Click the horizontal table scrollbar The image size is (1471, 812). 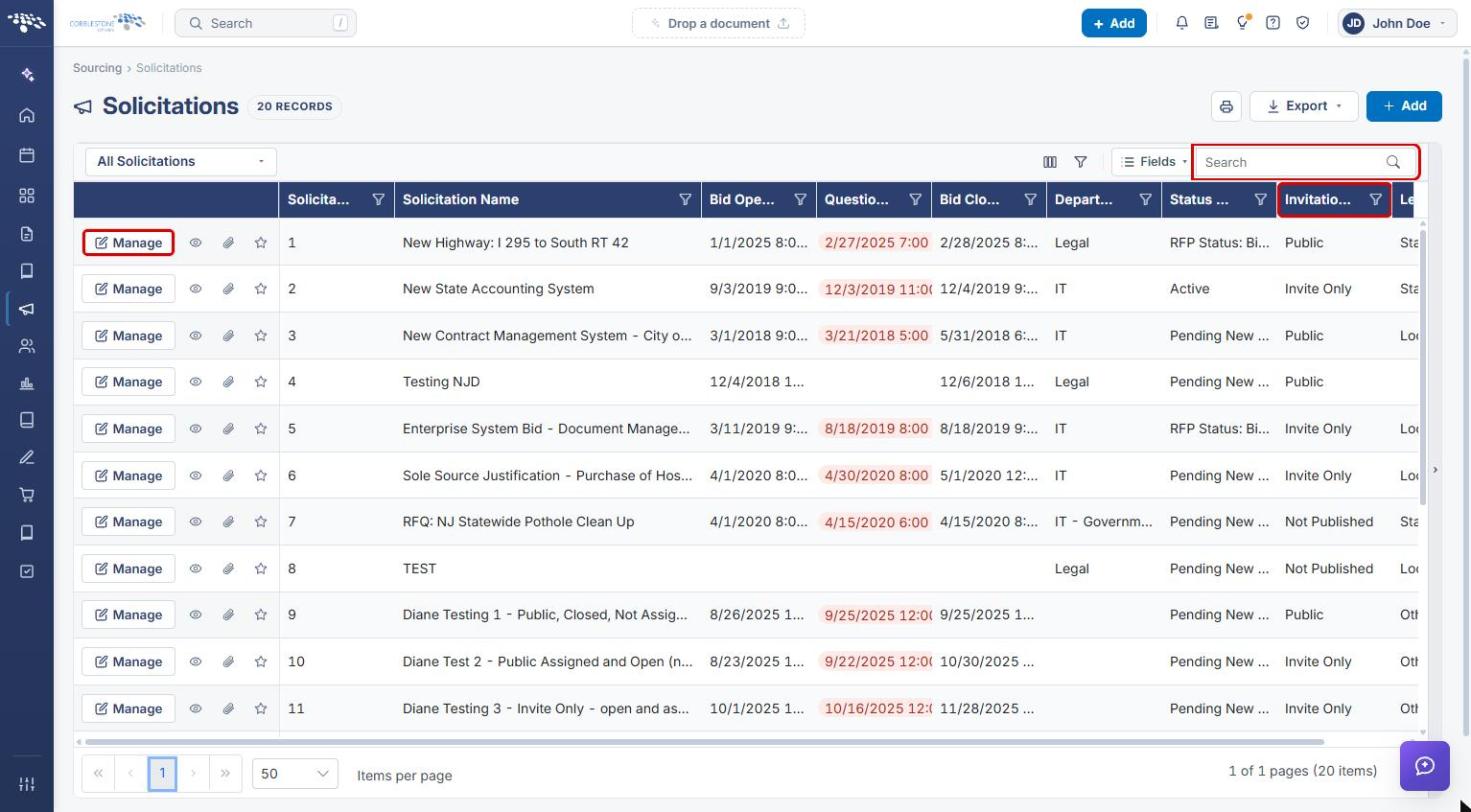click(704, 742)
